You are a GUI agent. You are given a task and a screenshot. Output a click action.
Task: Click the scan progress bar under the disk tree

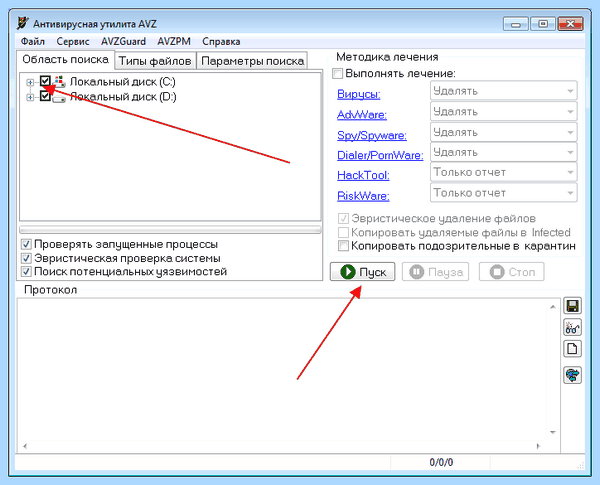(x=170, y=230)
